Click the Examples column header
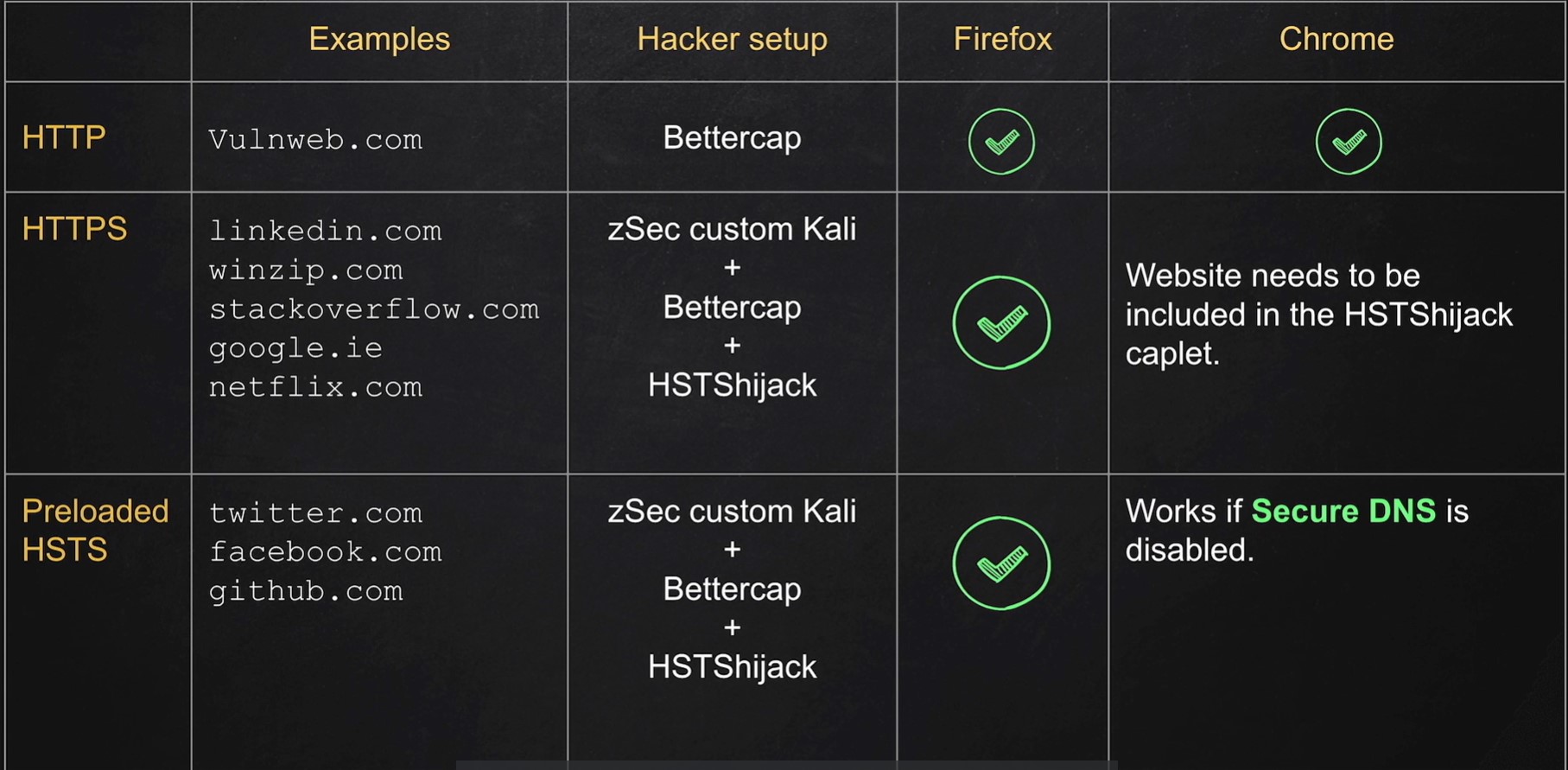The height and width of the screenshot is (770, 1568). click(379, 39)
